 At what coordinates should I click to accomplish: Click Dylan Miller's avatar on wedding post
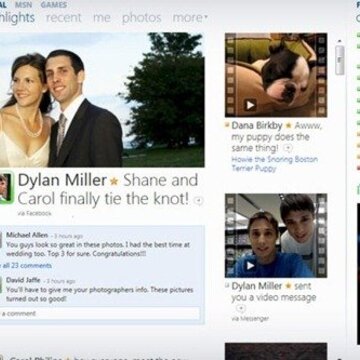[6, 188]
